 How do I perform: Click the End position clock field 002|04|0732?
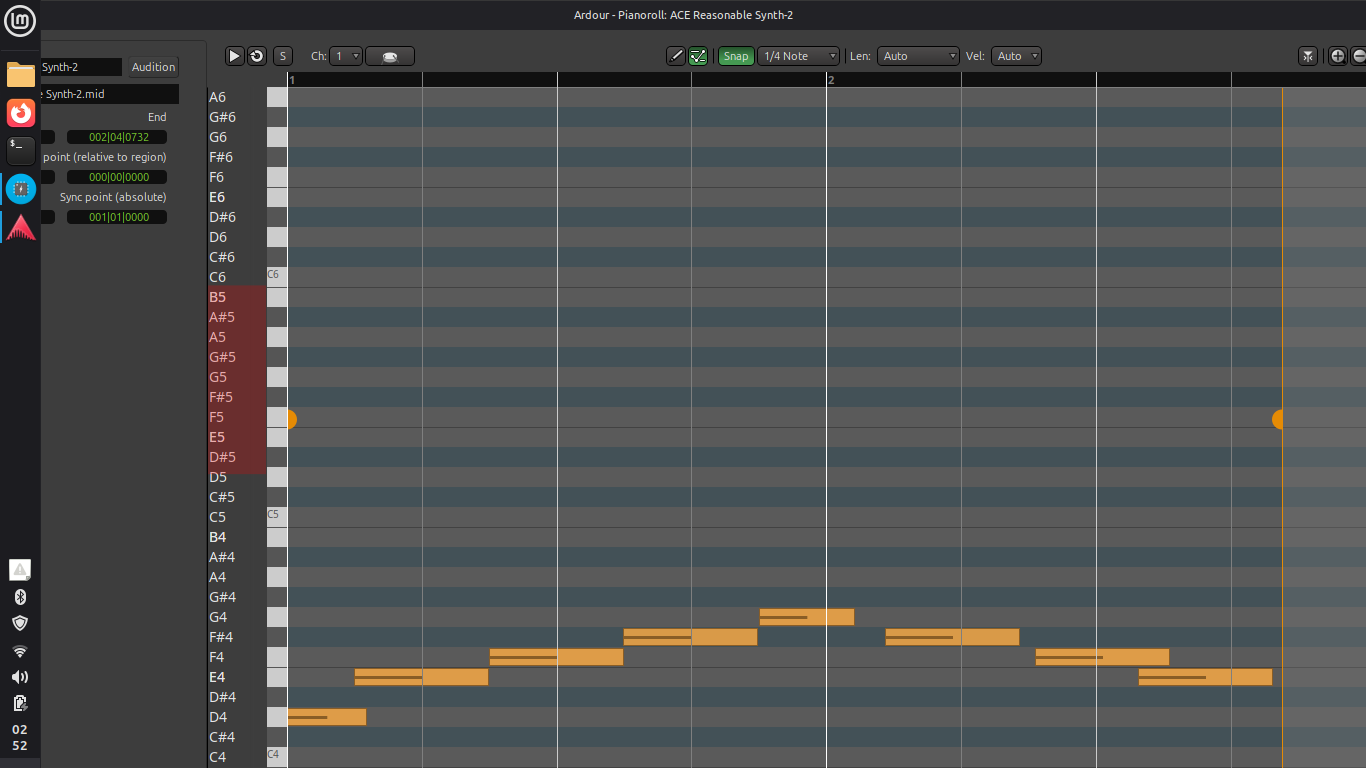117,137
